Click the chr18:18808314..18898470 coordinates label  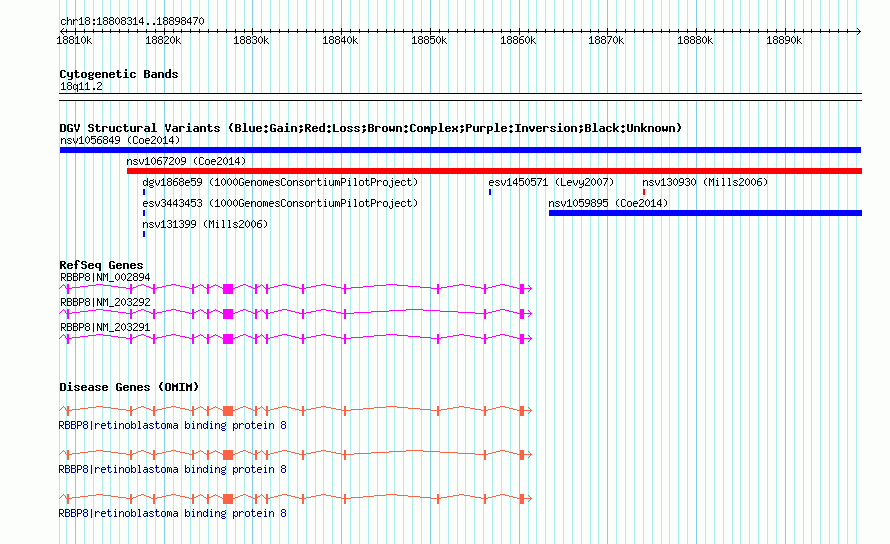[132, 22]
